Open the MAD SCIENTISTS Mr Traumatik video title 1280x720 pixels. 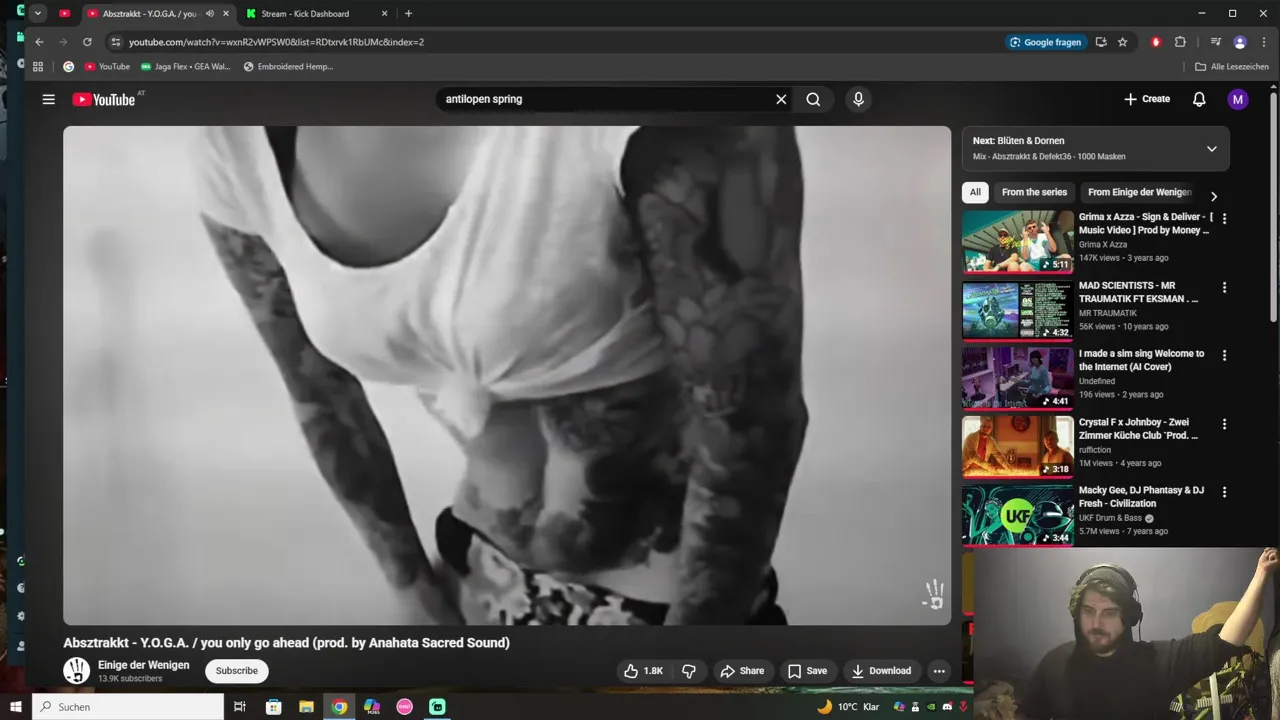tap(1138, 292)
